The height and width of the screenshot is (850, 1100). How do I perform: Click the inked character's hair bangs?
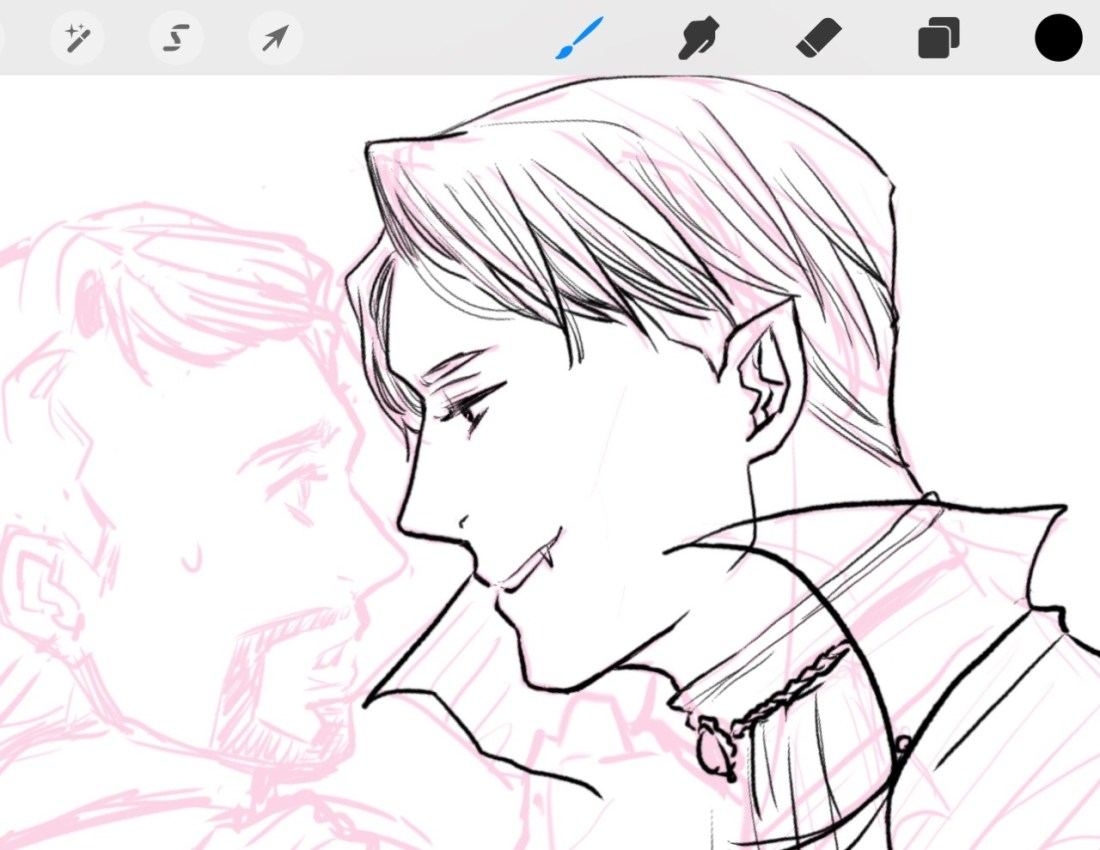coord(520,250)
